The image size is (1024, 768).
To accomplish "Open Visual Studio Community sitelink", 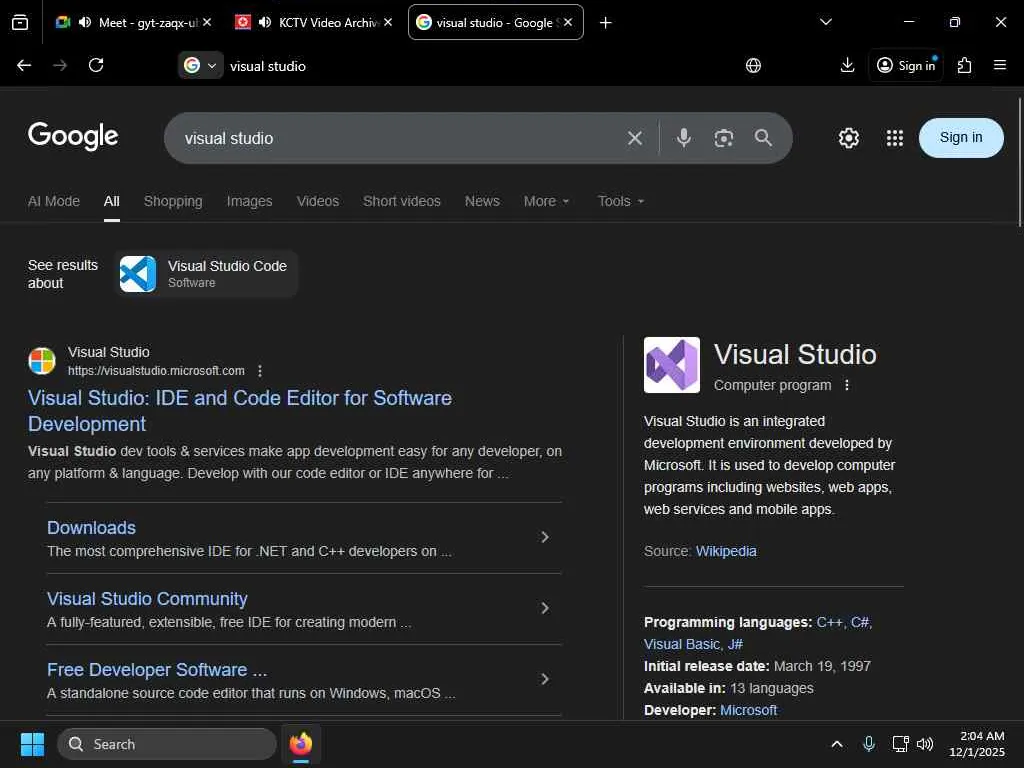I will tap(147, 599).
